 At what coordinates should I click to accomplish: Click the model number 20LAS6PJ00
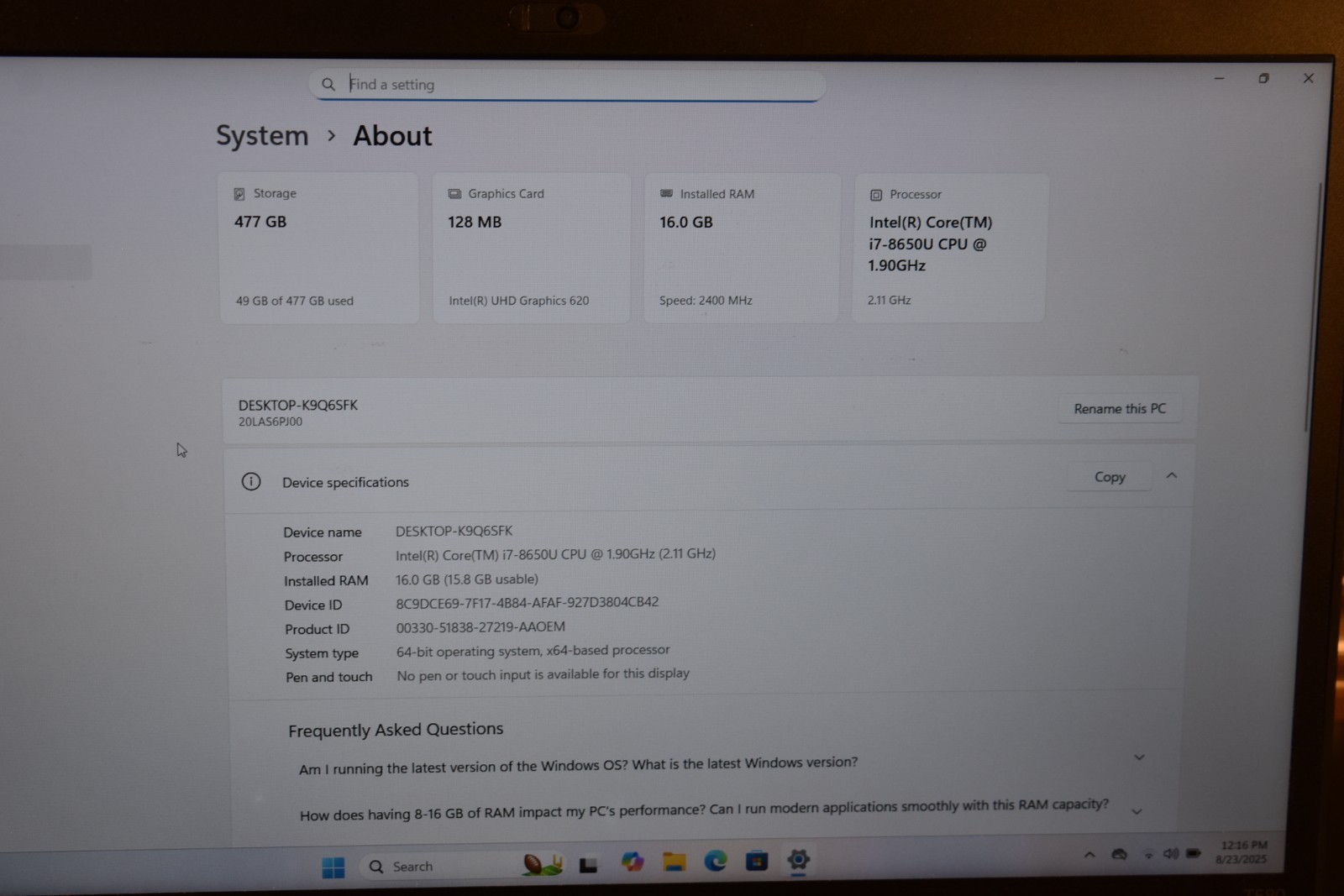[270, 422]
